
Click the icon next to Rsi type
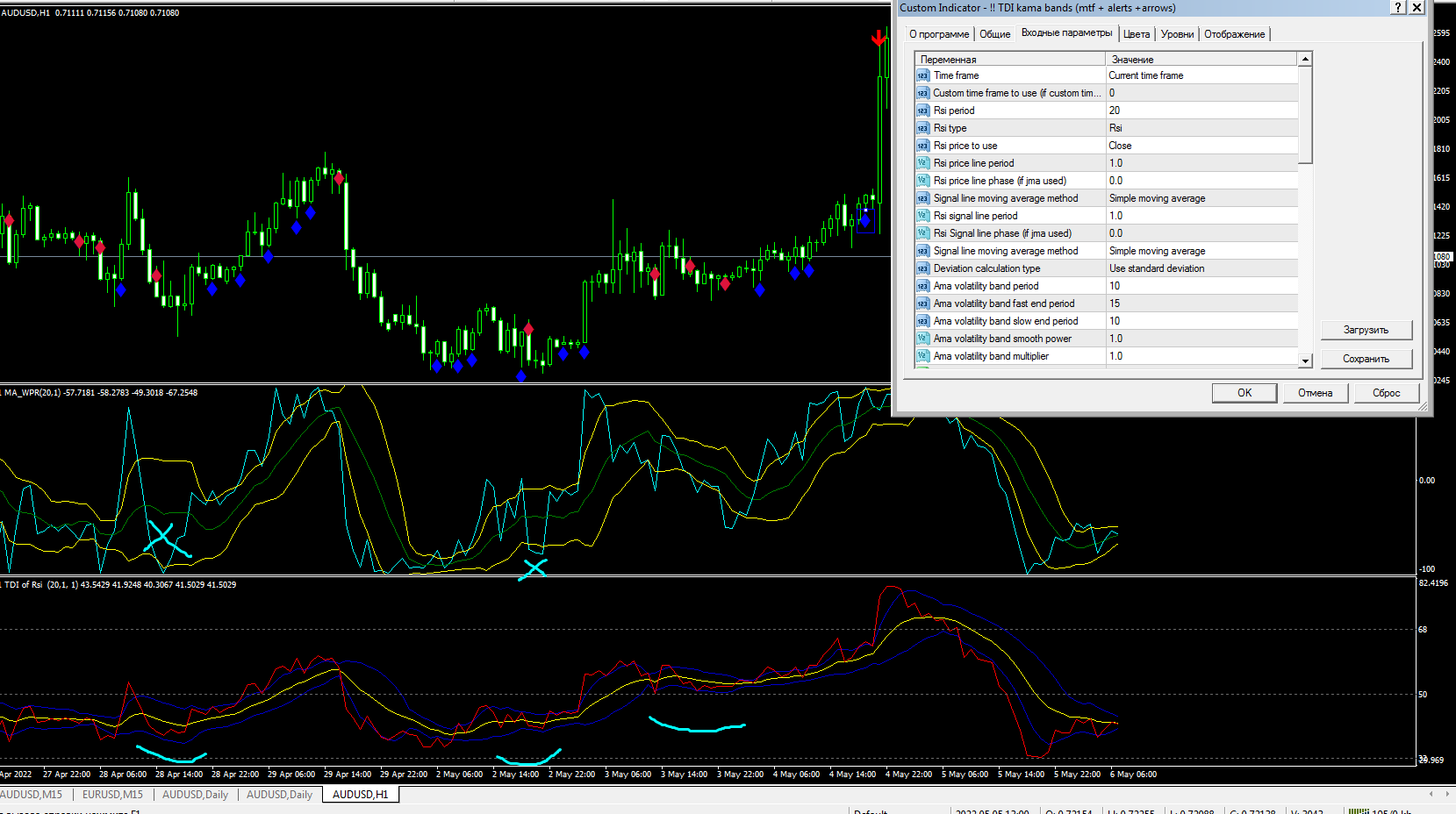click(x=922, y=128)
